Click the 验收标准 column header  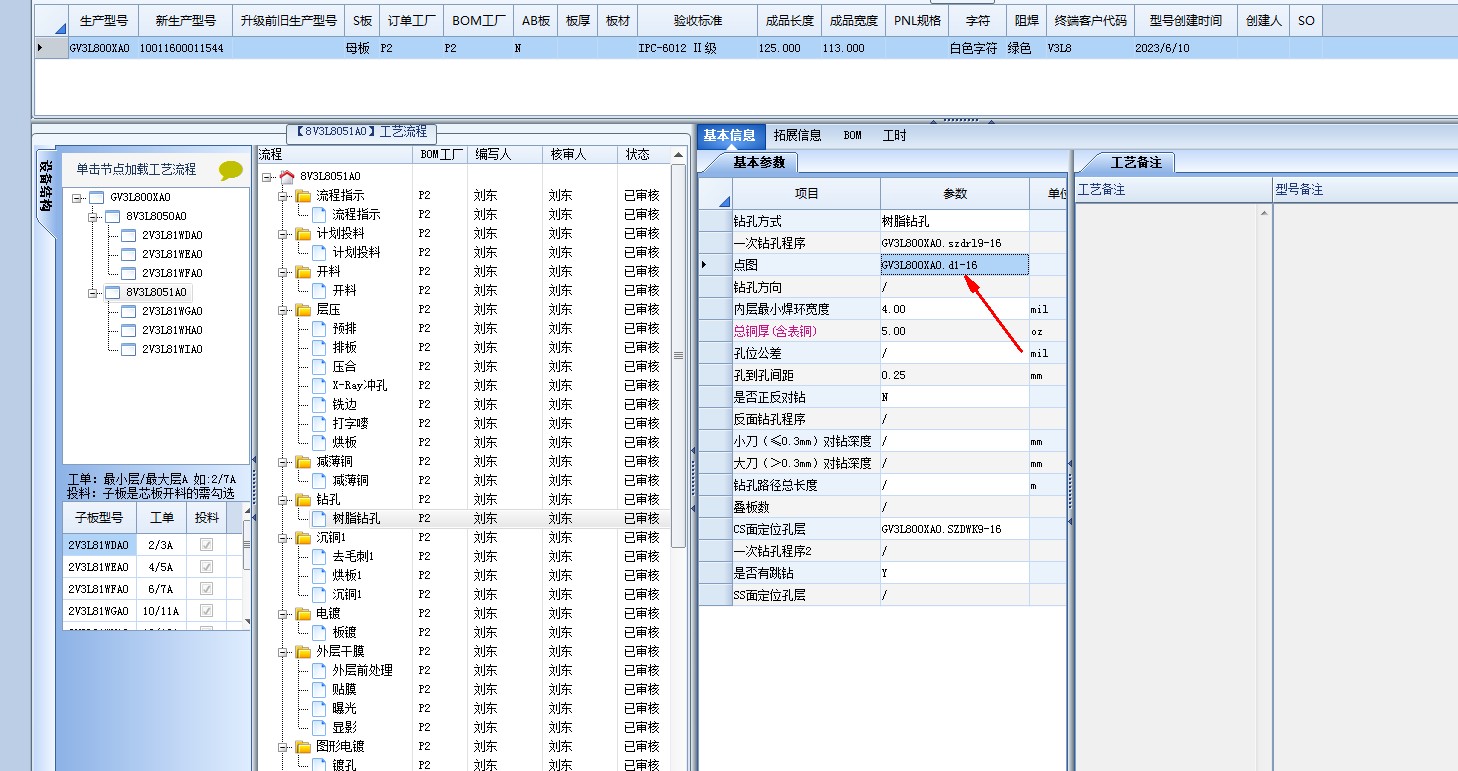[697, 20]
